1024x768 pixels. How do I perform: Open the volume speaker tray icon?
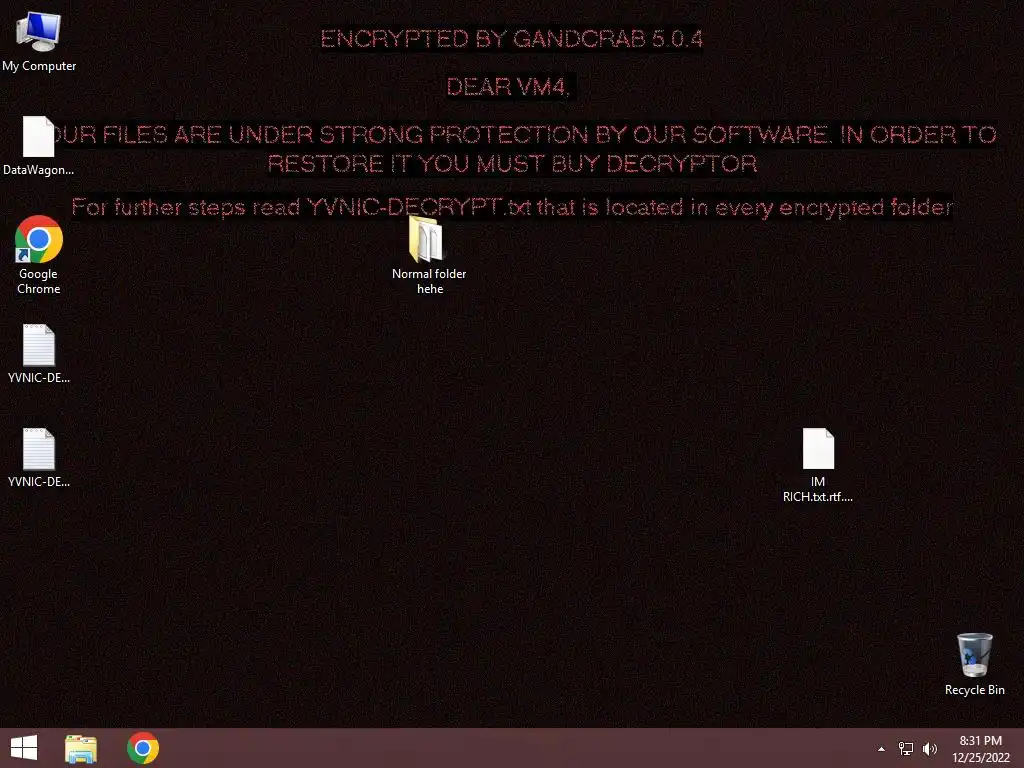(x=929, y=749)
